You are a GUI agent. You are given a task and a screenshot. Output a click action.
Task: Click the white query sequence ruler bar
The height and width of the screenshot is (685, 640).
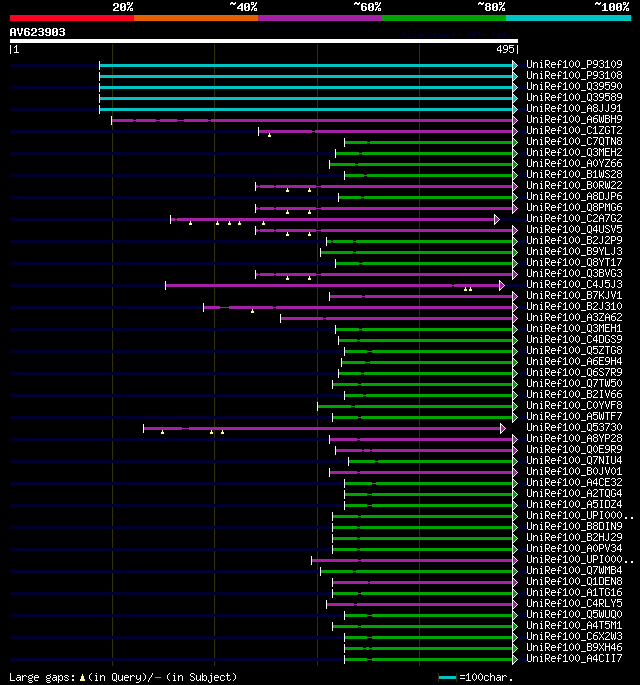point(264,41)
